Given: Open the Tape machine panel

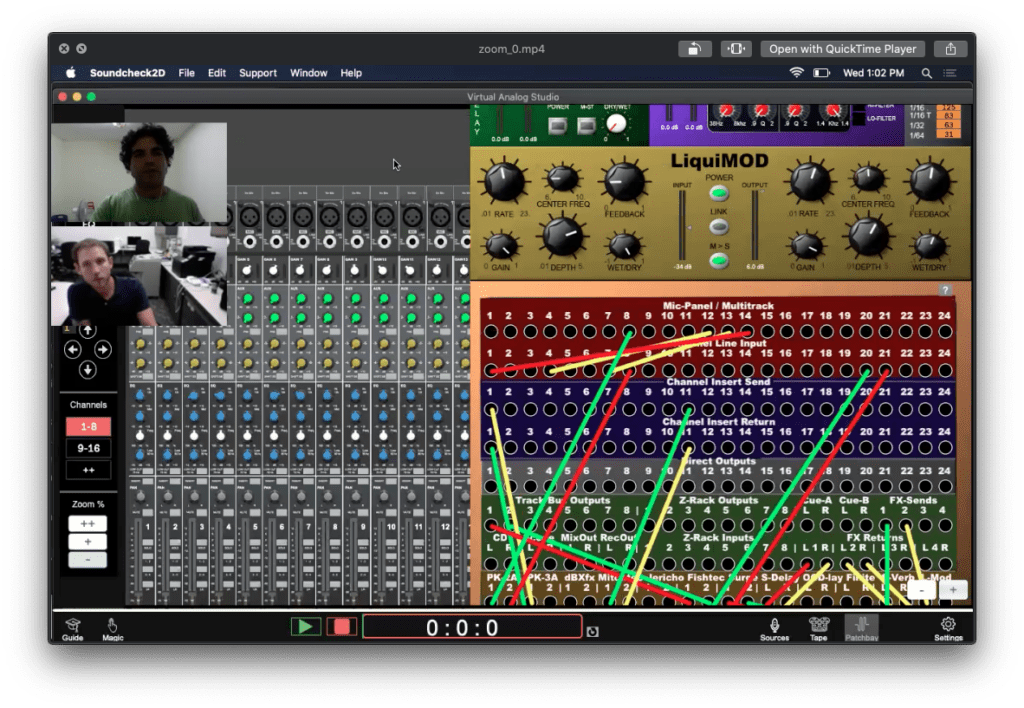Looking at the screenshot, I should coord(818,628).
